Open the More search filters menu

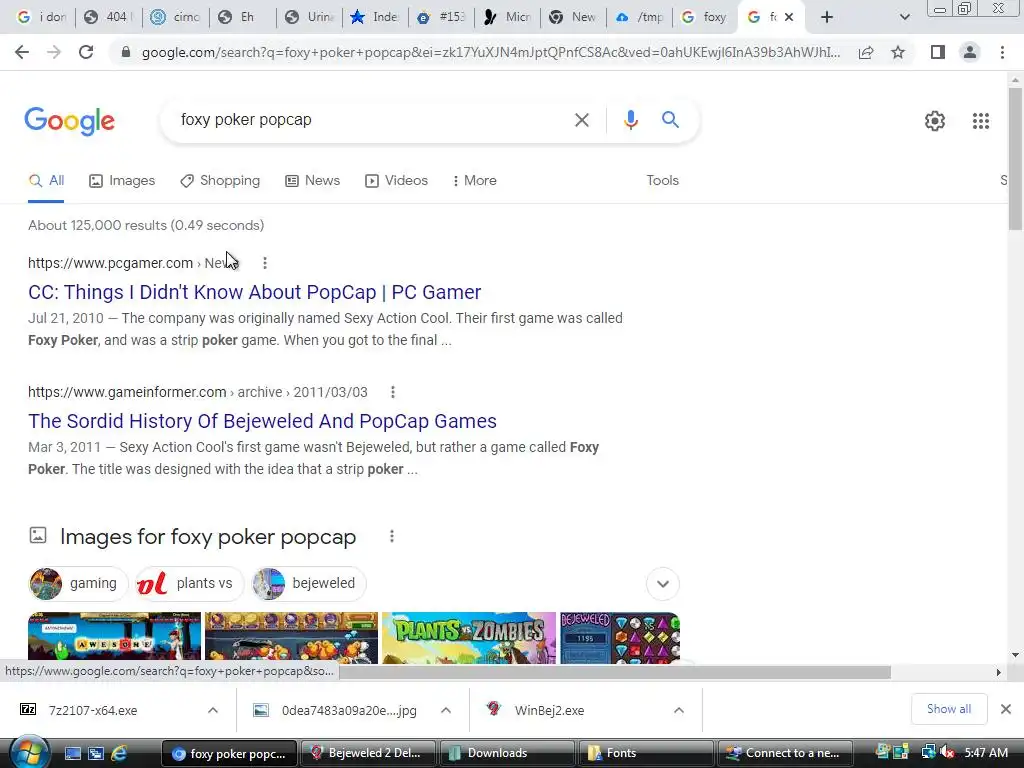[x=475, y=180]
